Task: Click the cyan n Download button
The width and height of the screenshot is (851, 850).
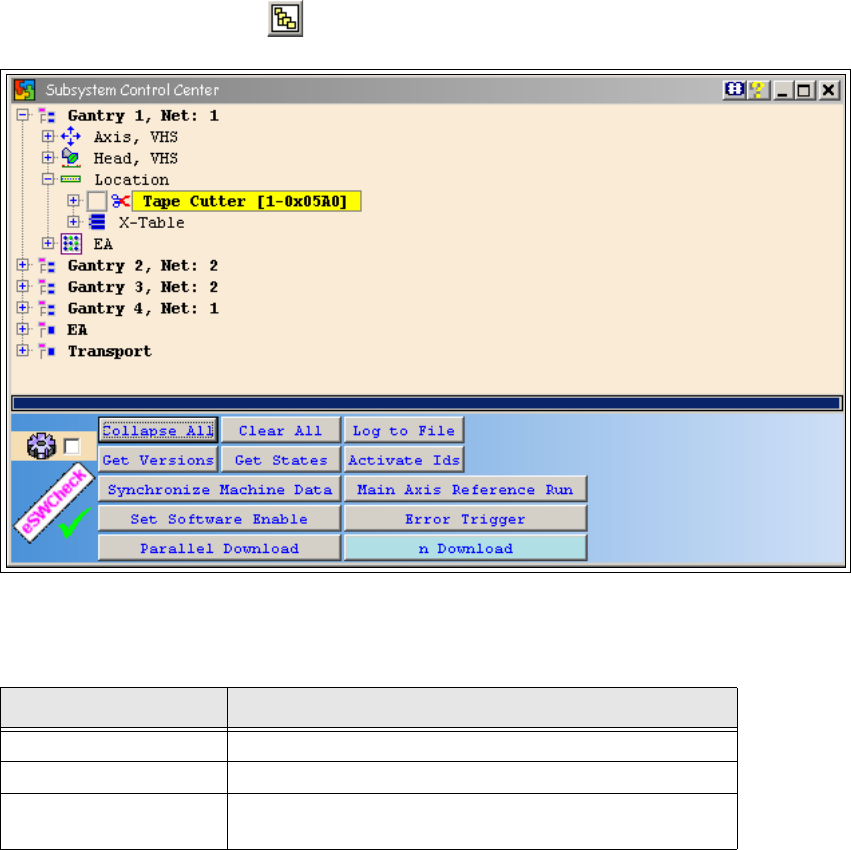Action: pos(465,548)
